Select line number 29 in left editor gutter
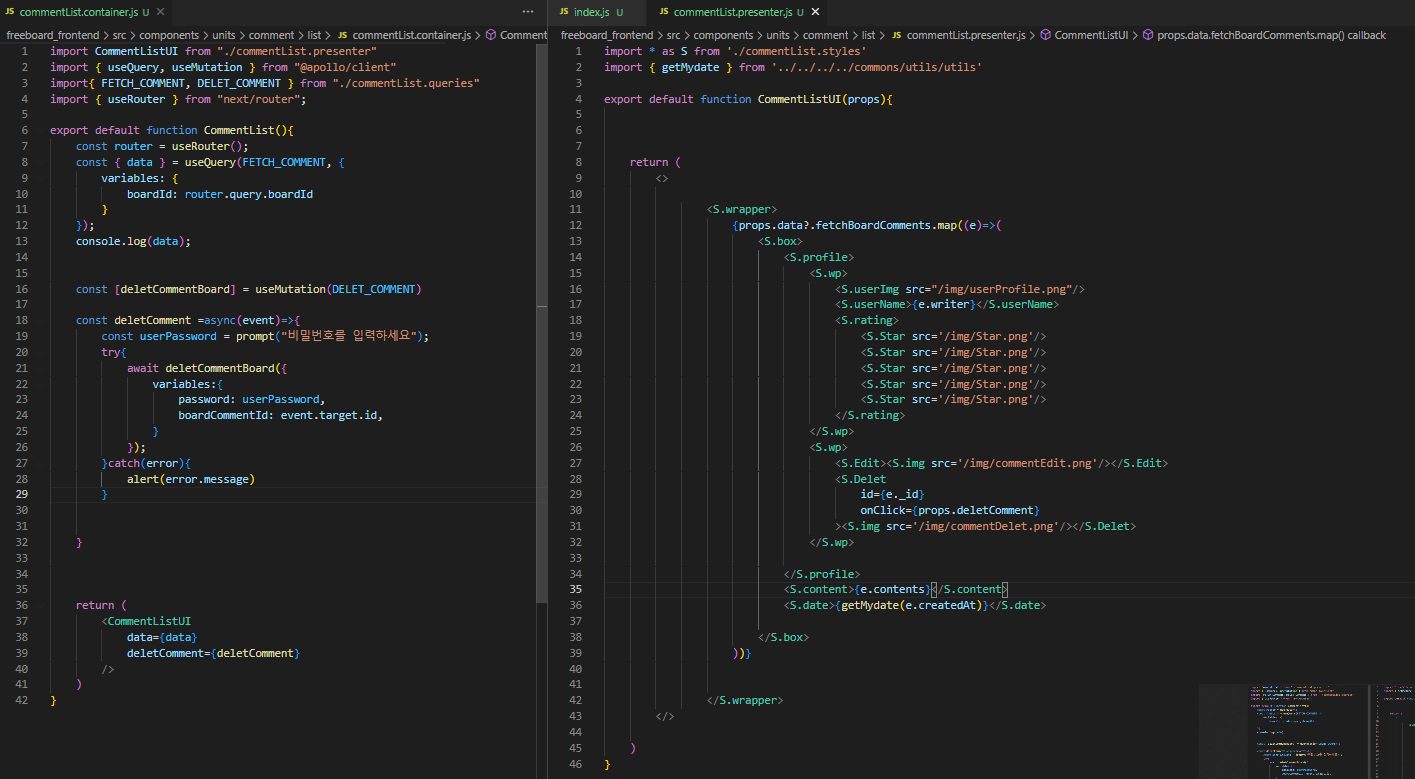The image size is (1415, 779). click(22, 494)
